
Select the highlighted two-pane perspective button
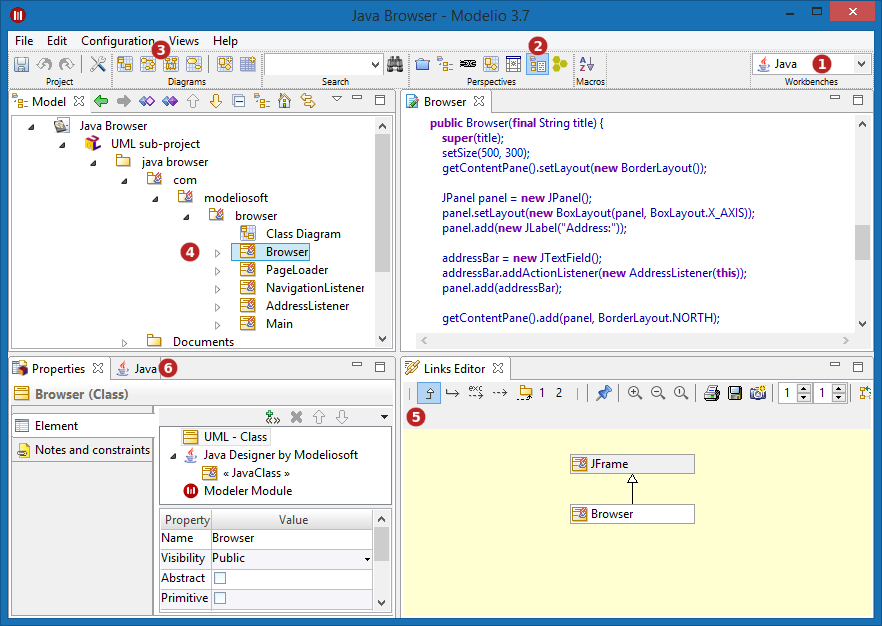tap(537, 64)
